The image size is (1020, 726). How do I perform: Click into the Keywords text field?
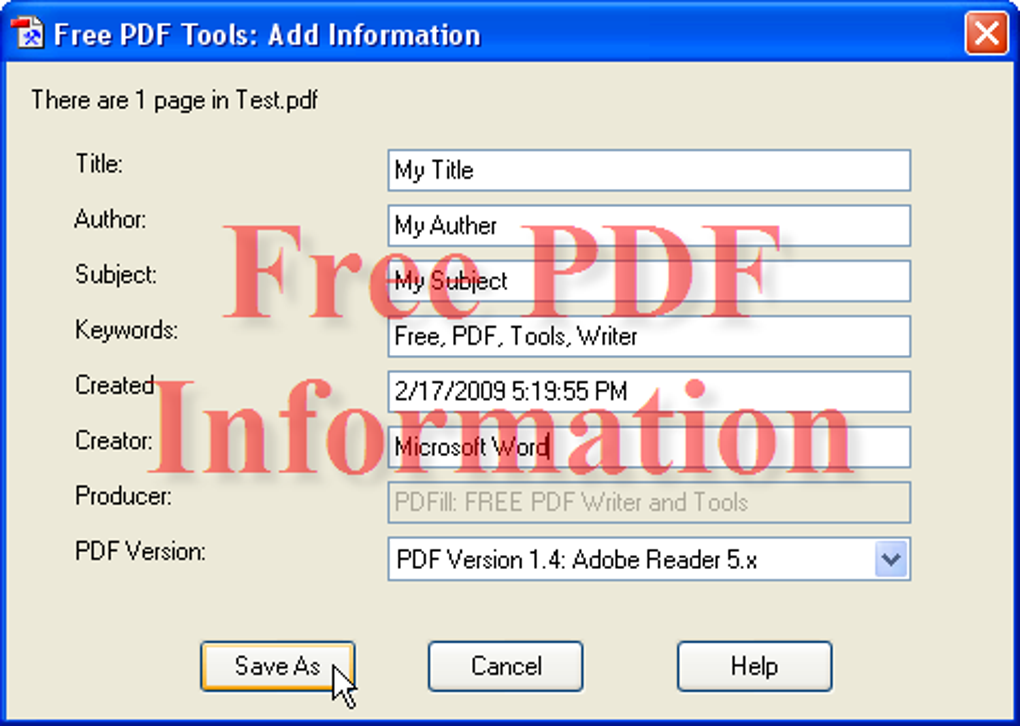(648, 337)
